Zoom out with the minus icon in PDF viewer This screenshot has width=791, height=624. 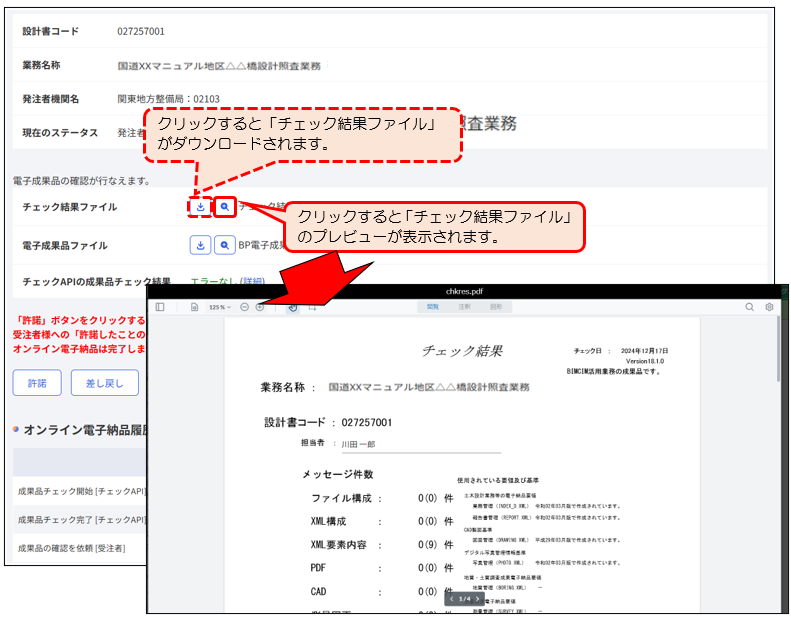(x=244, y=307)
